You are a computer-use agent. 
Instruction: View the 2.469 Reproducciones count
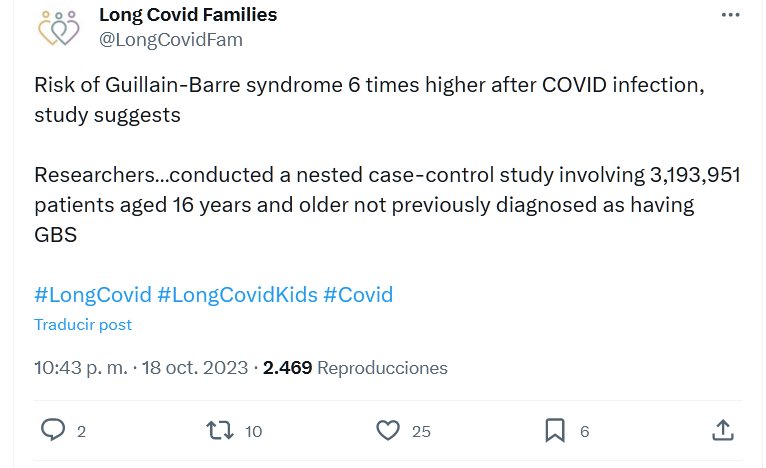(355, 367)
